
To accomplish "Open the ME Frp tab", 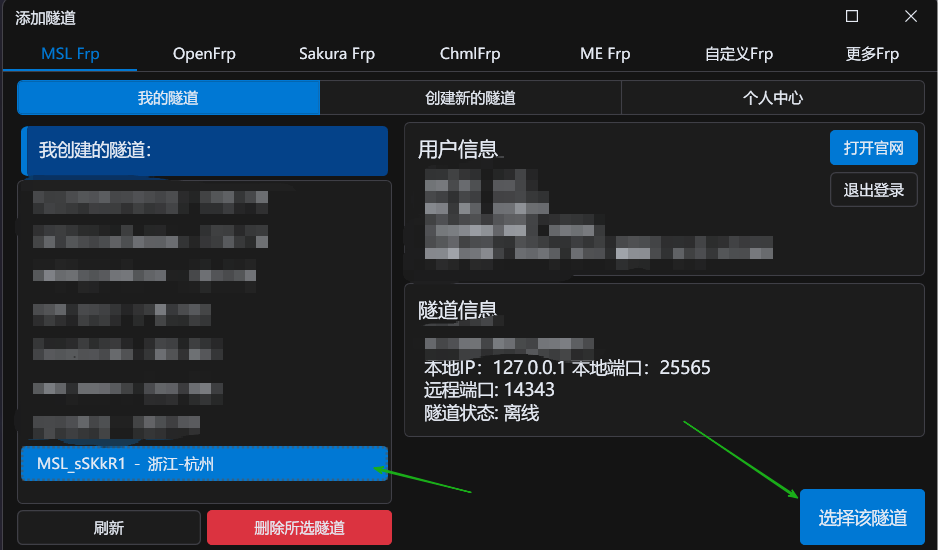I will [x=605, y=54].
